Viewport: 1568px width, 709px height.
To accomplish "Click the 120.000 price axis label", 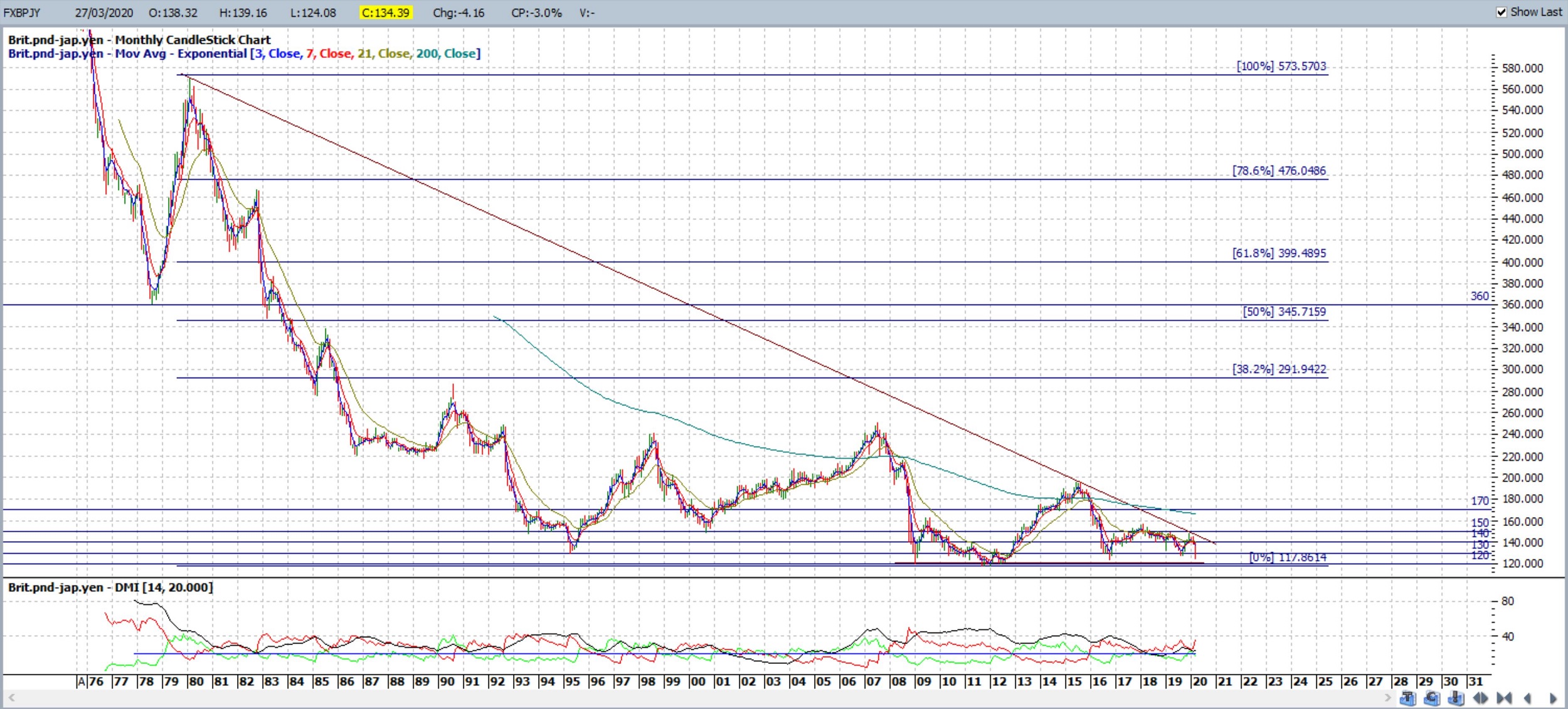I will pos(1523,564).
